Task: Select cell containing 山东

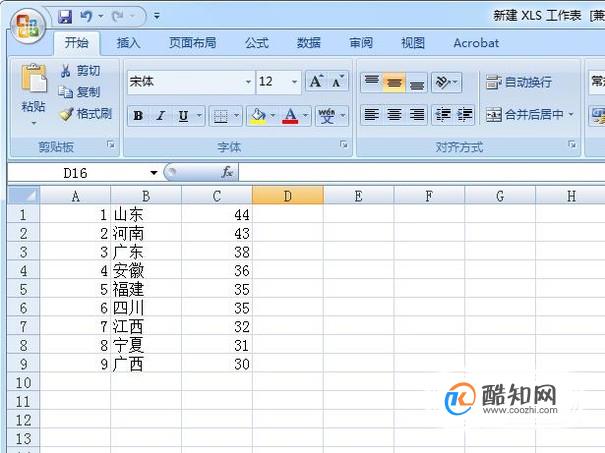Action: 146,215
